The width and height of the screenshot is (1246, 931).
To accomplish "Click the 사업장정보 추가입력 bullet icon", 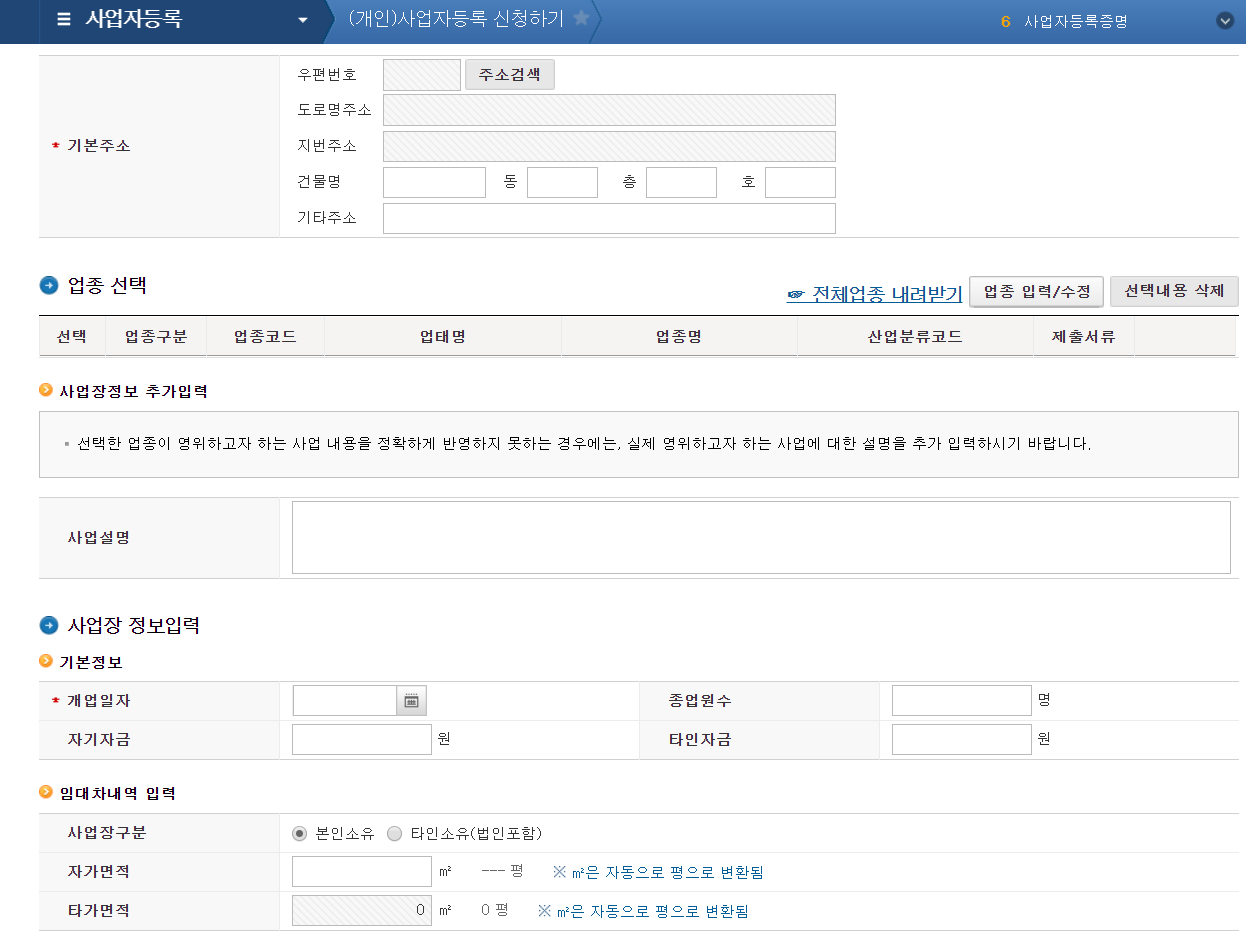I will (46, 390).
